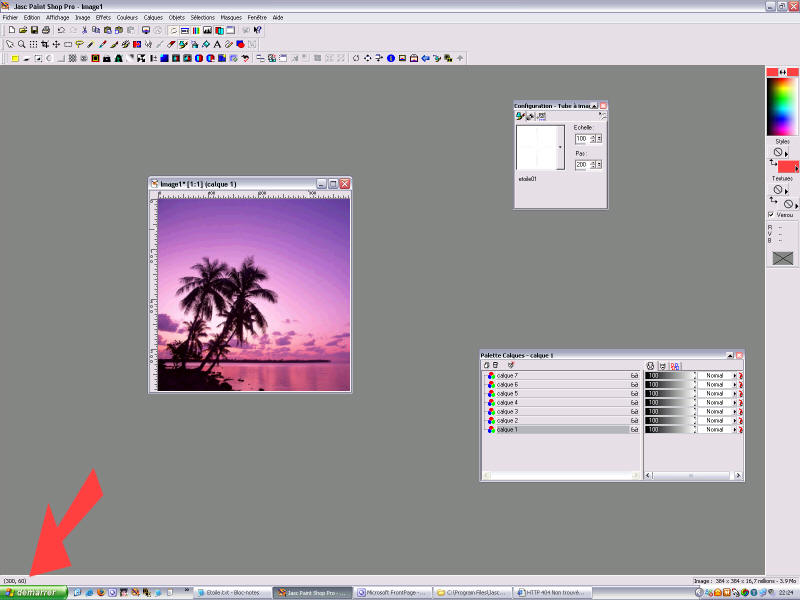This screenshot has width=800, height=600.
Task: Select the Preset Shapes tool
Action: 240,44
